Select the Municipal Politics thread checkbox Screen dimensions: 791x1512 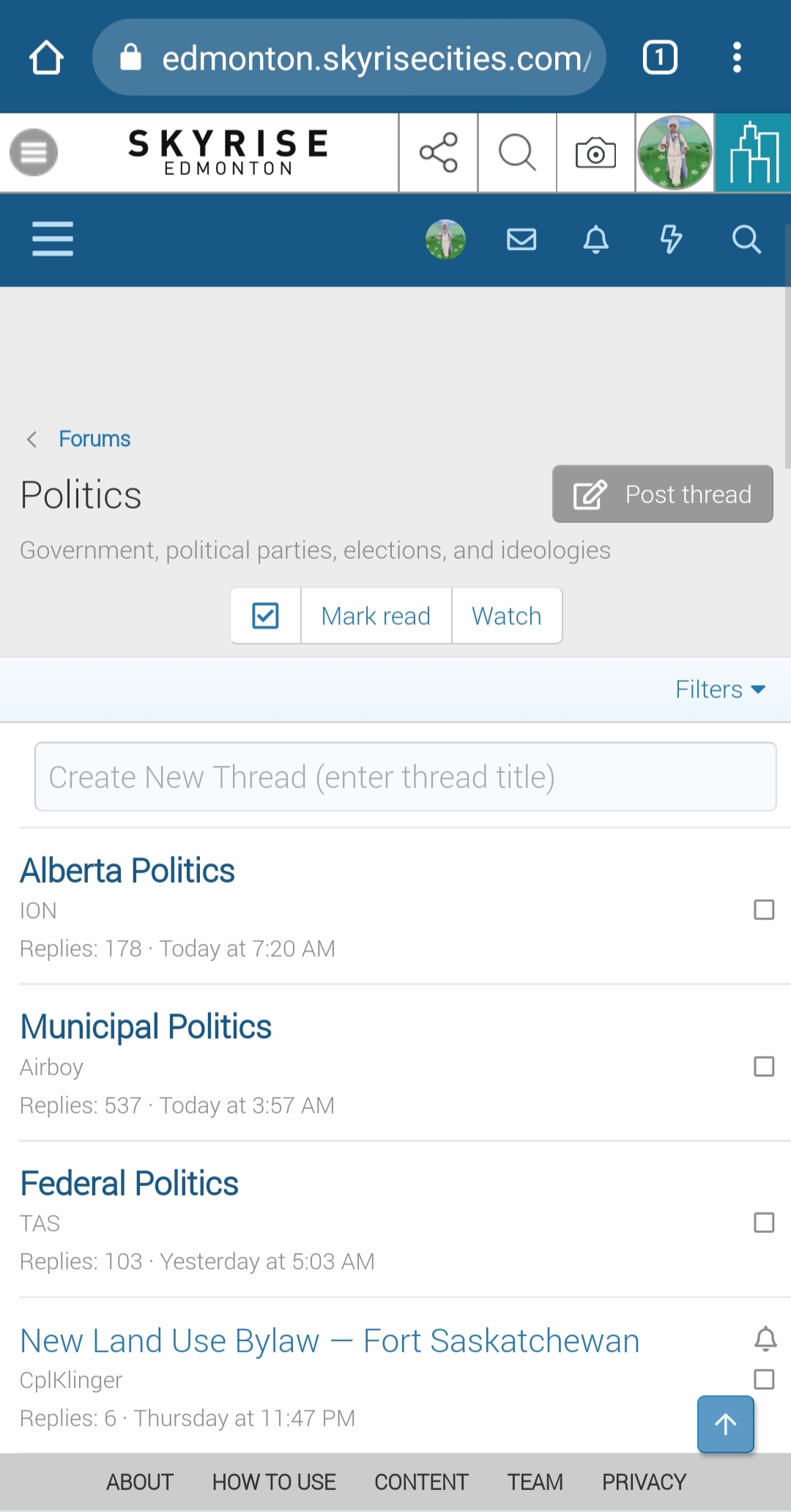pos(764,1067)
